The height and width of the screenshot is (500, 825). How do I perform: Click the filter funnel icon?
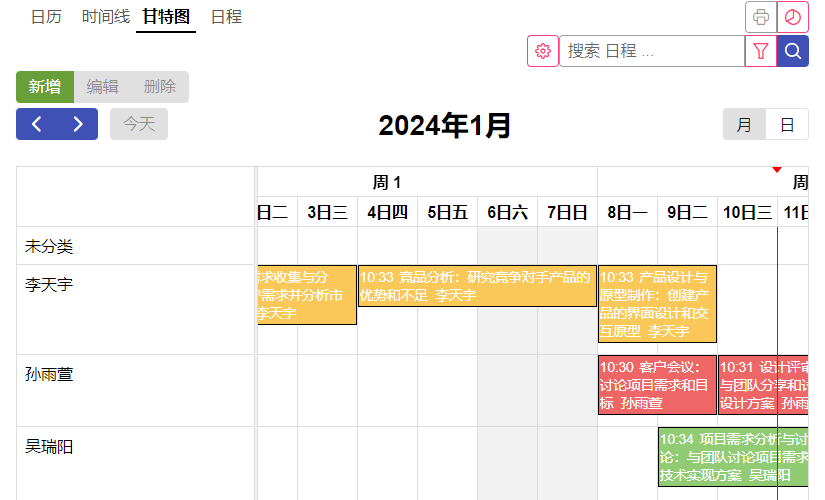pos(761,51)
